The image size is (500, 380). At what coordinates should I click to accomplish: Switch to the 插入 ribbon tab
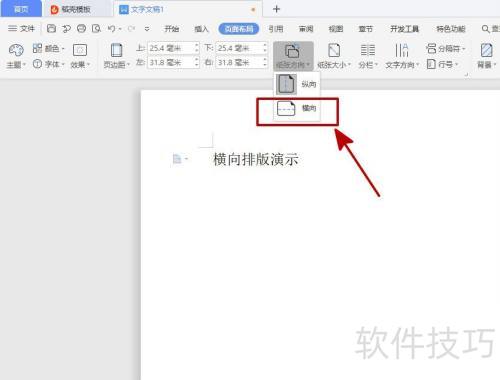click(x=201, y=29)
